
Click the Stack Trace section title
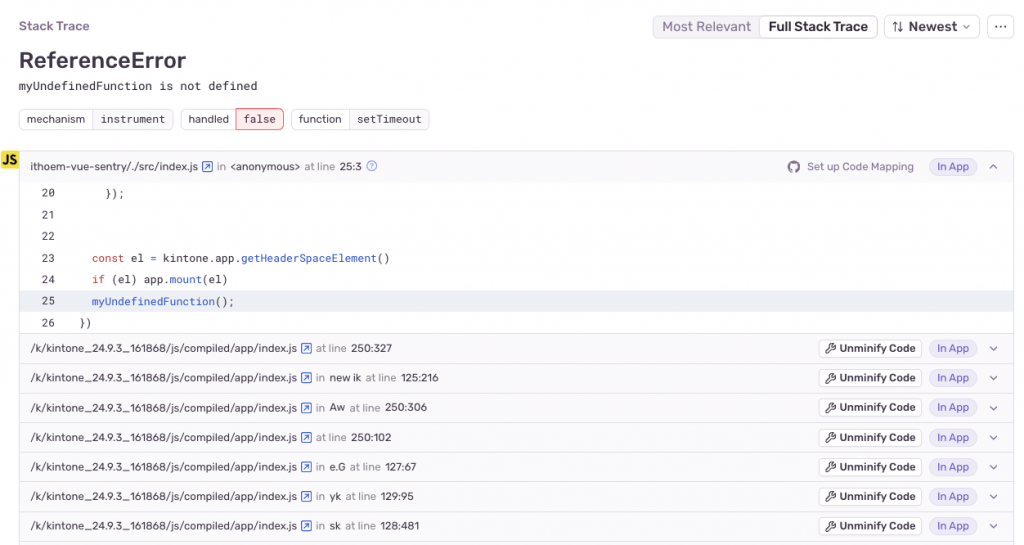click(54, 26)
